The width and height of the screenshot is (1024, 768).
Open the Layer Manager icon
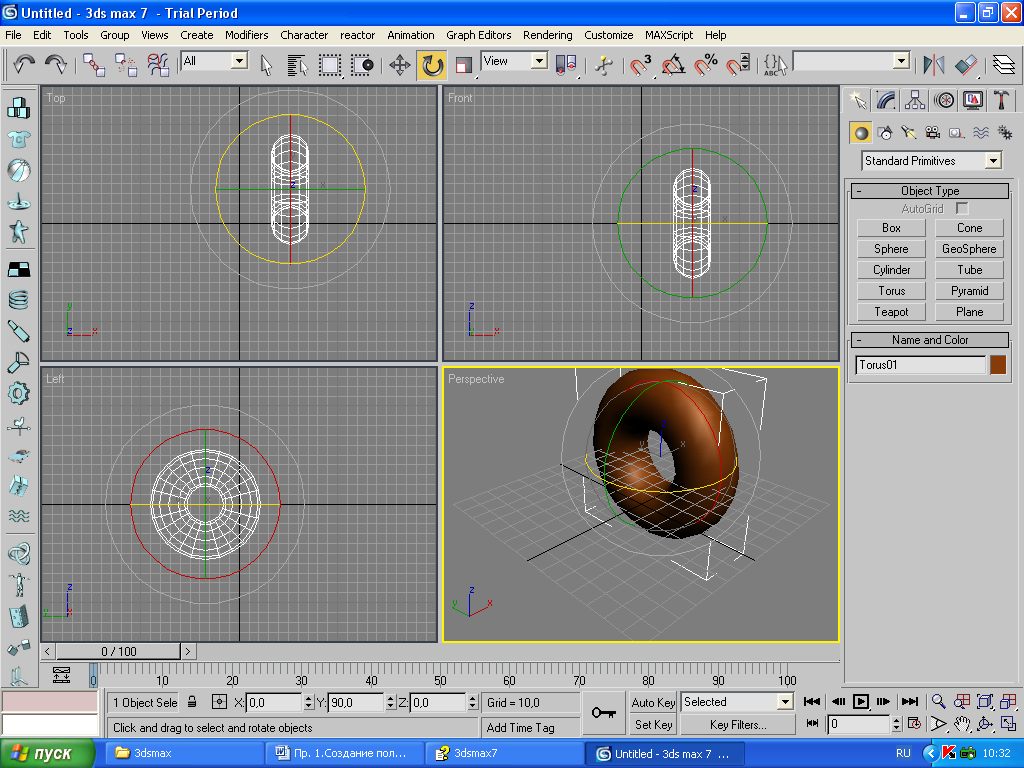[1004, 65]
